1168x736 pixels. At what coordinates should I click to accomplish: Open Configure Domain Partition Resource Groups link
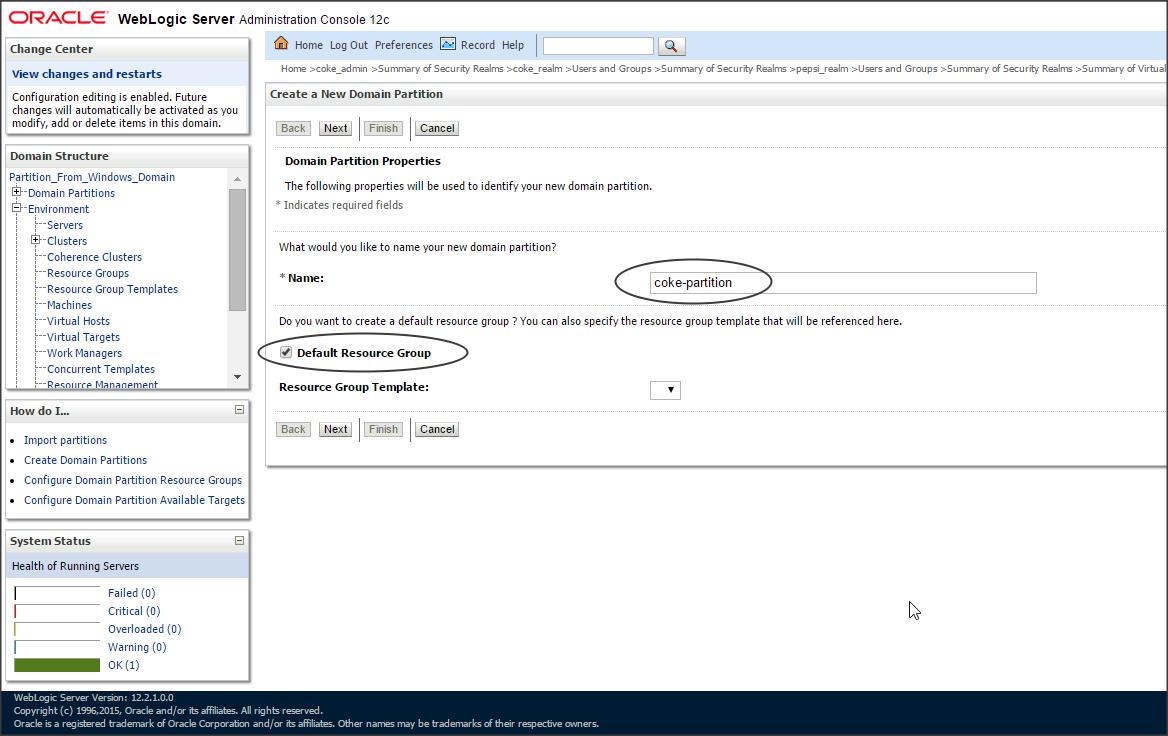[133, 480]
